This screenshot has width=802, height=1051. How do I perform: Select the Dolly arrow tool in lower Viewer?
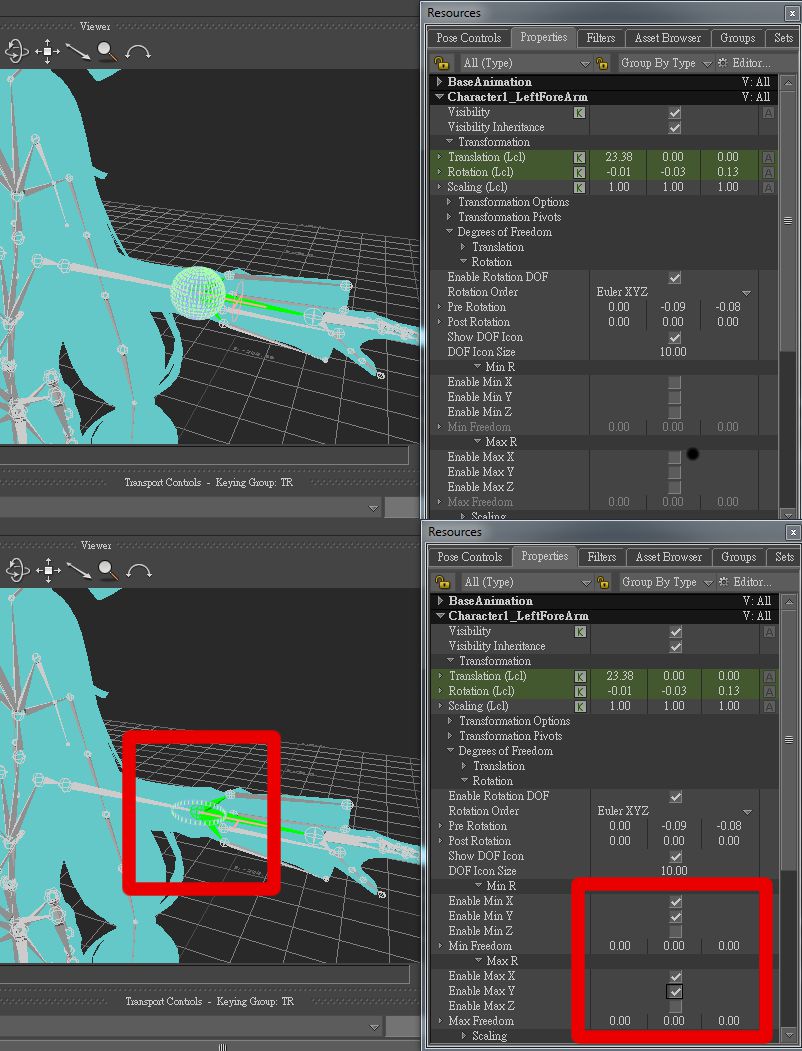pos(78,570)
